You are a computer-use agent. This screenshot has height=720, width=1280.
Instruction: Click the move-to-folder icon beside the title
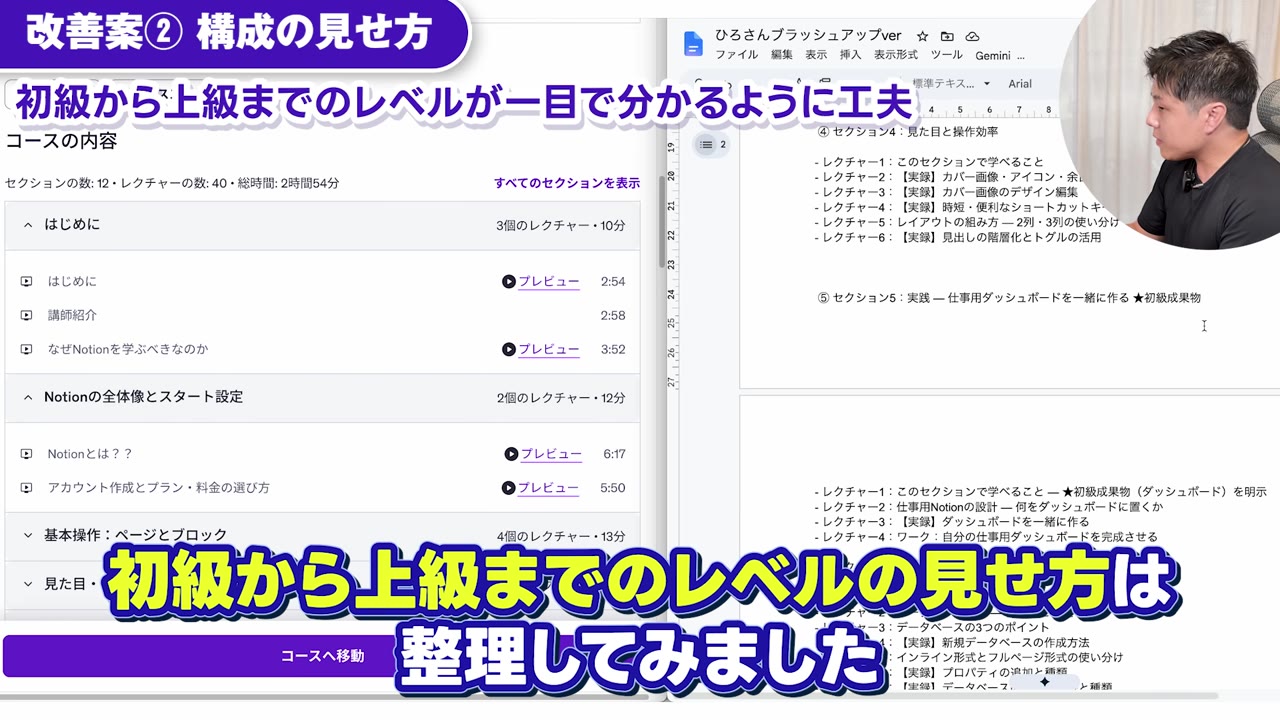948,36
